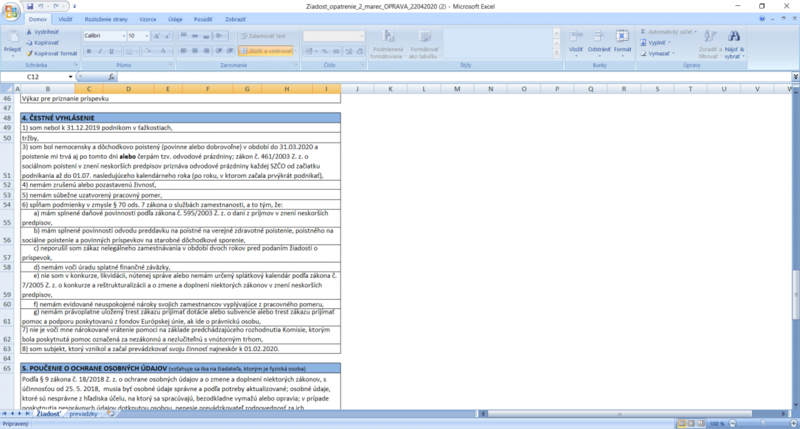Screen dimensions: 800x429
Task: Align text to the bottom
Action: tap(206, 36)
